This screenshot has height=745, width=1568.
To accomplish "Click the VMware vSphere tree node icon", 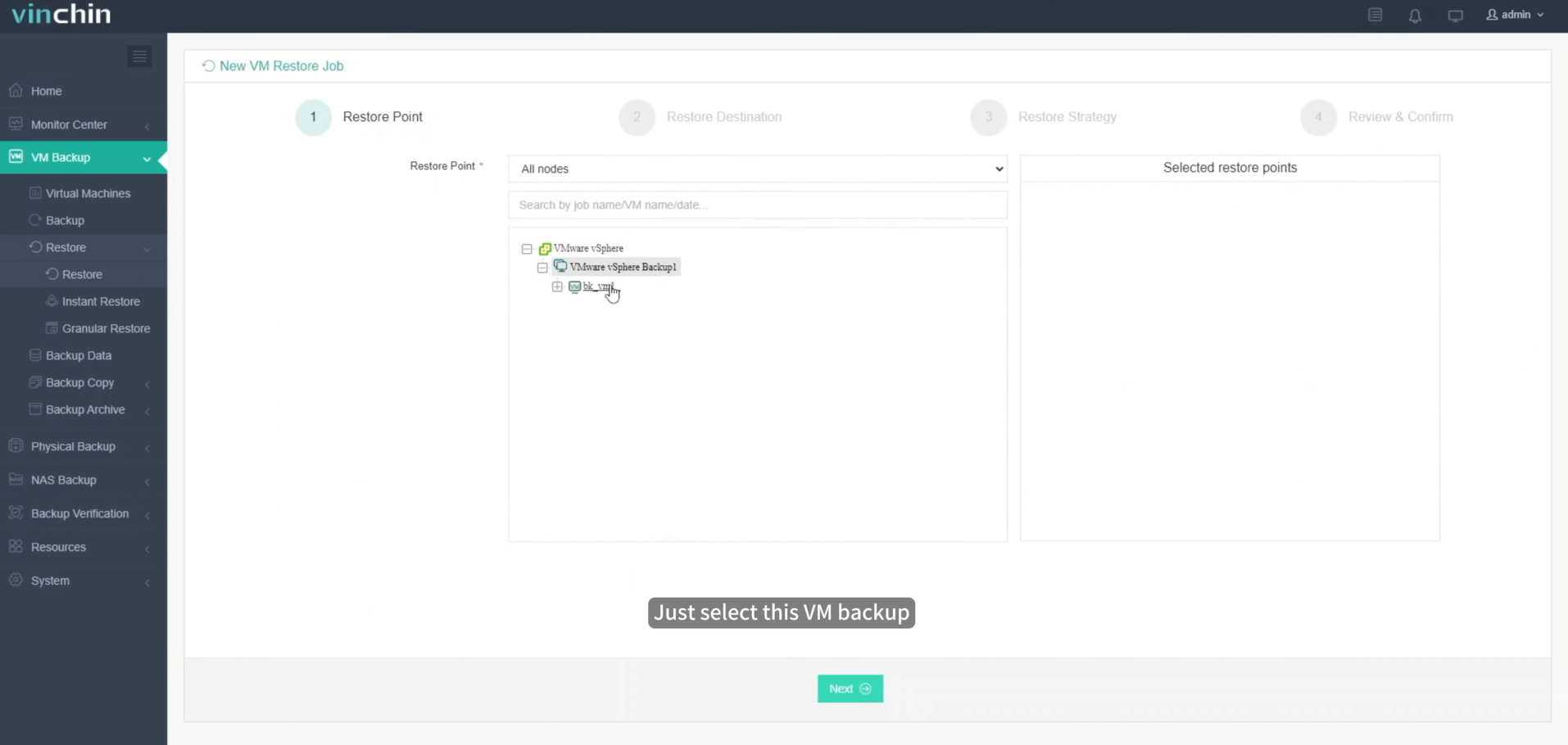I will [x=545, y=249].
